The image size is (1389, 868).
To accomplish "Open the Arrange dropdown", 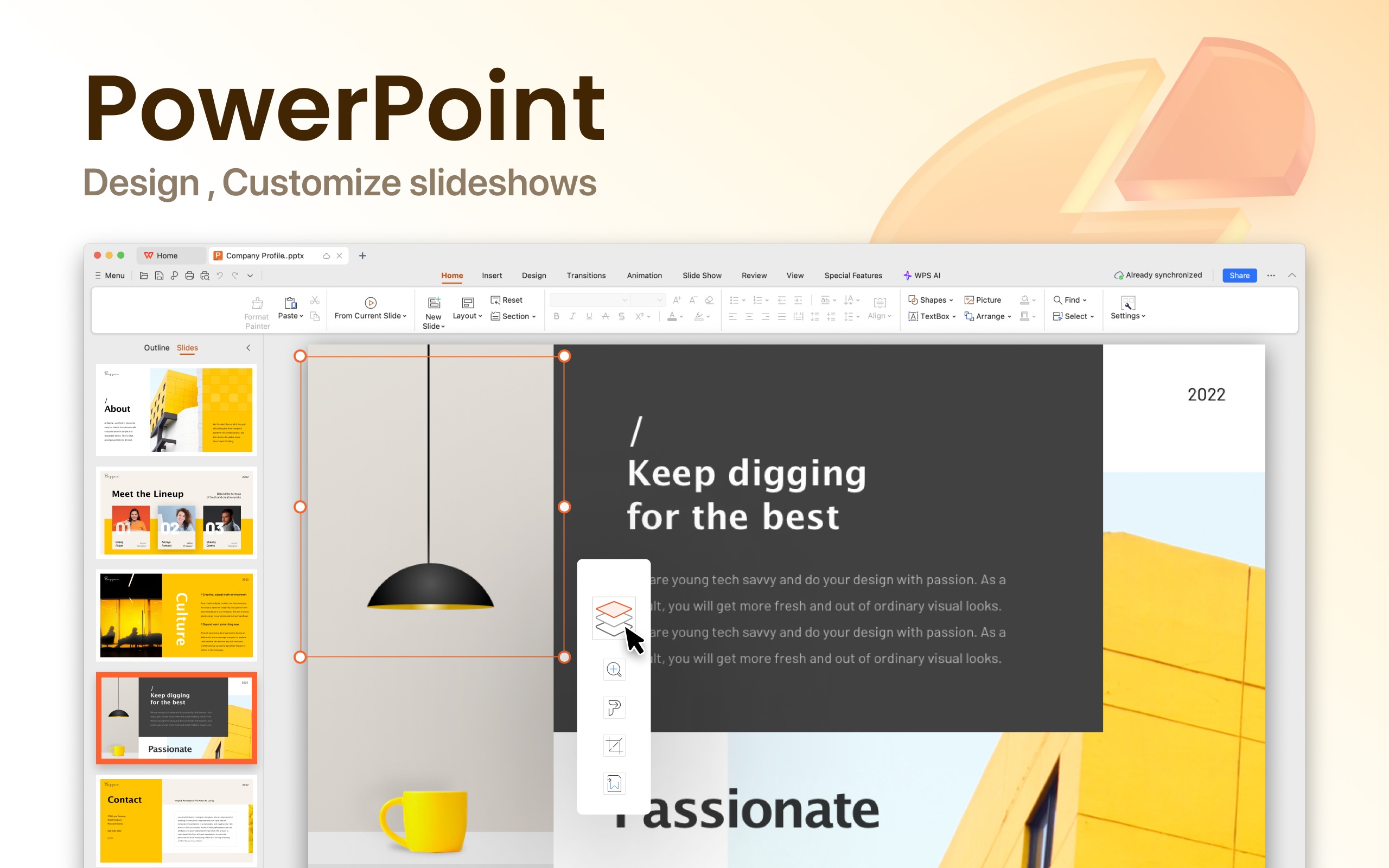I will coord(987,316).
